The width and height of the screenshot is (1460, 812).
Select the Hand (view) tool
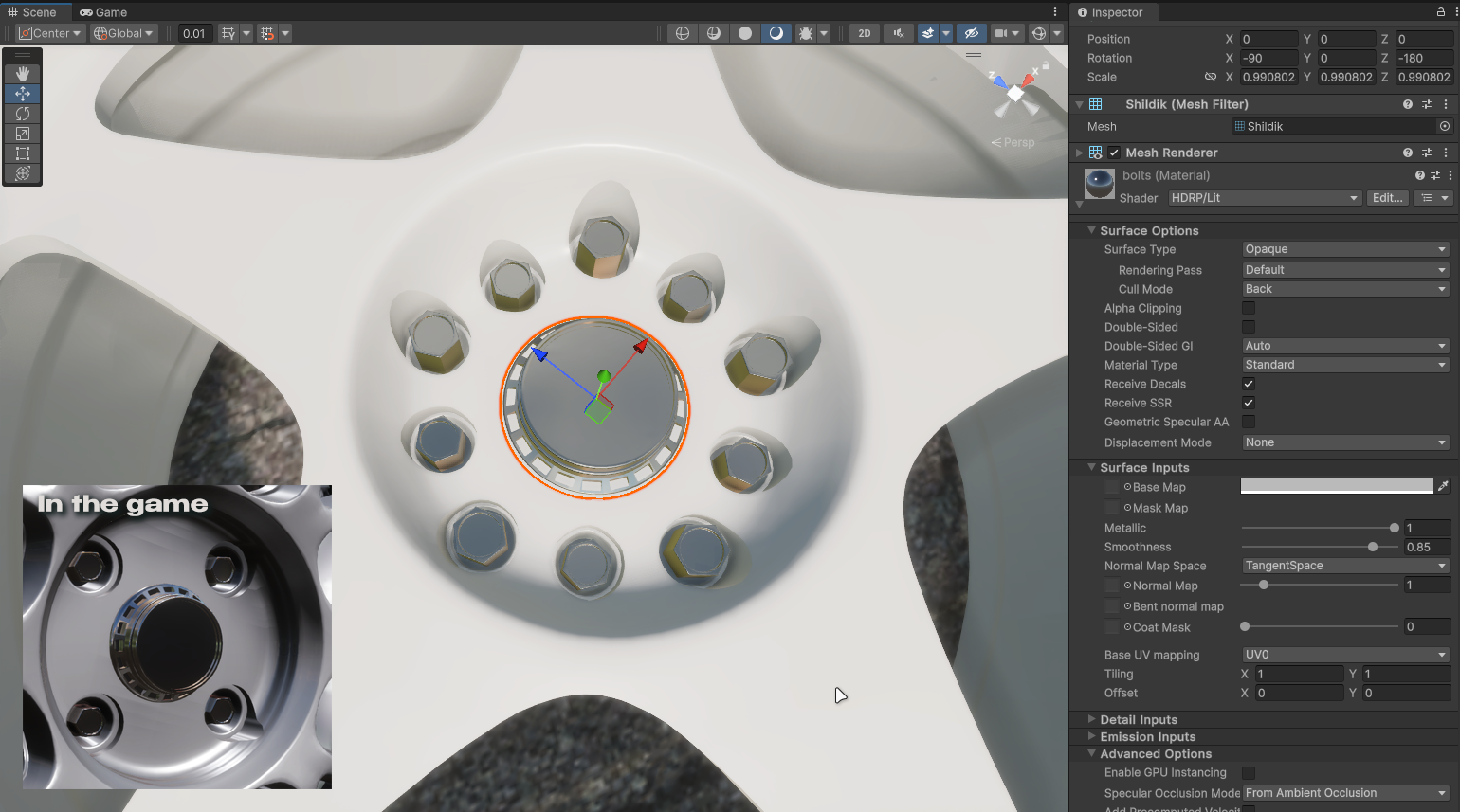[23, 74]
